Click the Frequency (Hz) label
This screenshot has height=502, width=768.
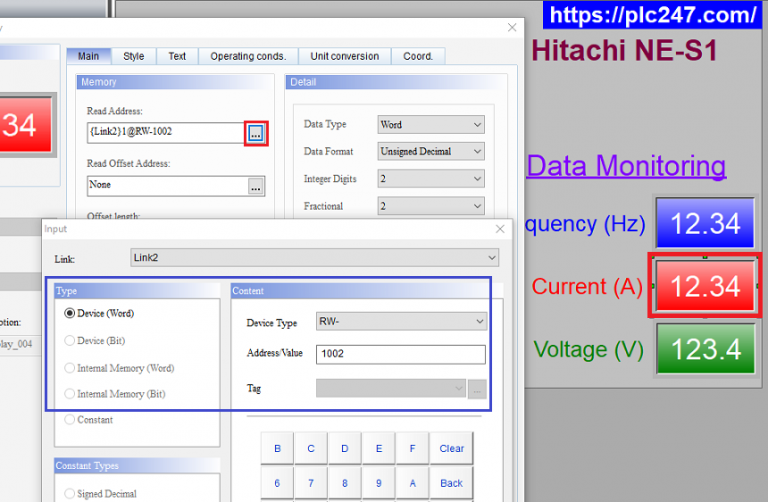pos(585,224)
